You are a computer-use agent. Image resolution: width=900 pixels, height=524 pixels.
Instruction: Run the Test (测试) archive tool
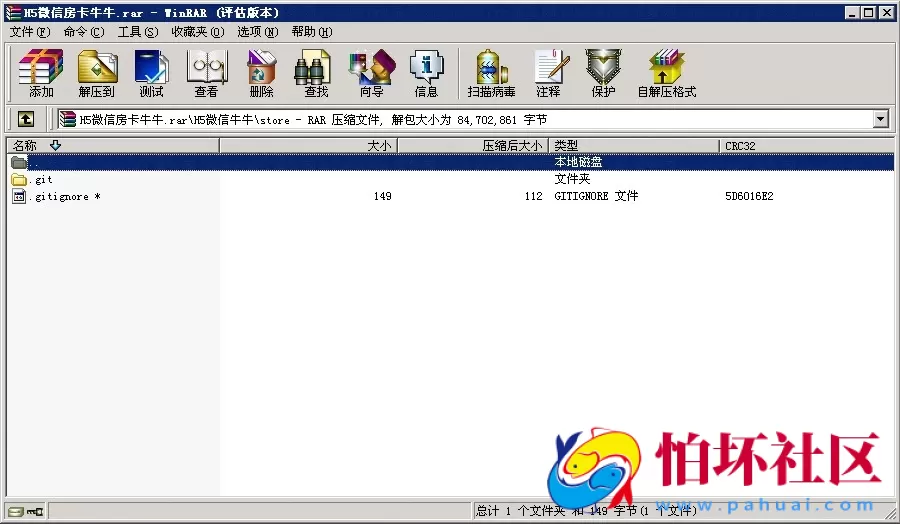[152, 73]
